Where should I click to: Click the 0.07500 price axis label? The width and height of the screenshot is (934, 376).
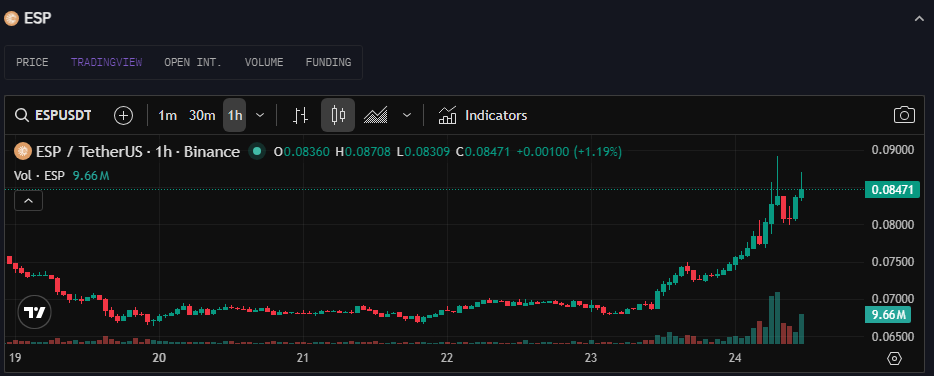tap(892, 262)
